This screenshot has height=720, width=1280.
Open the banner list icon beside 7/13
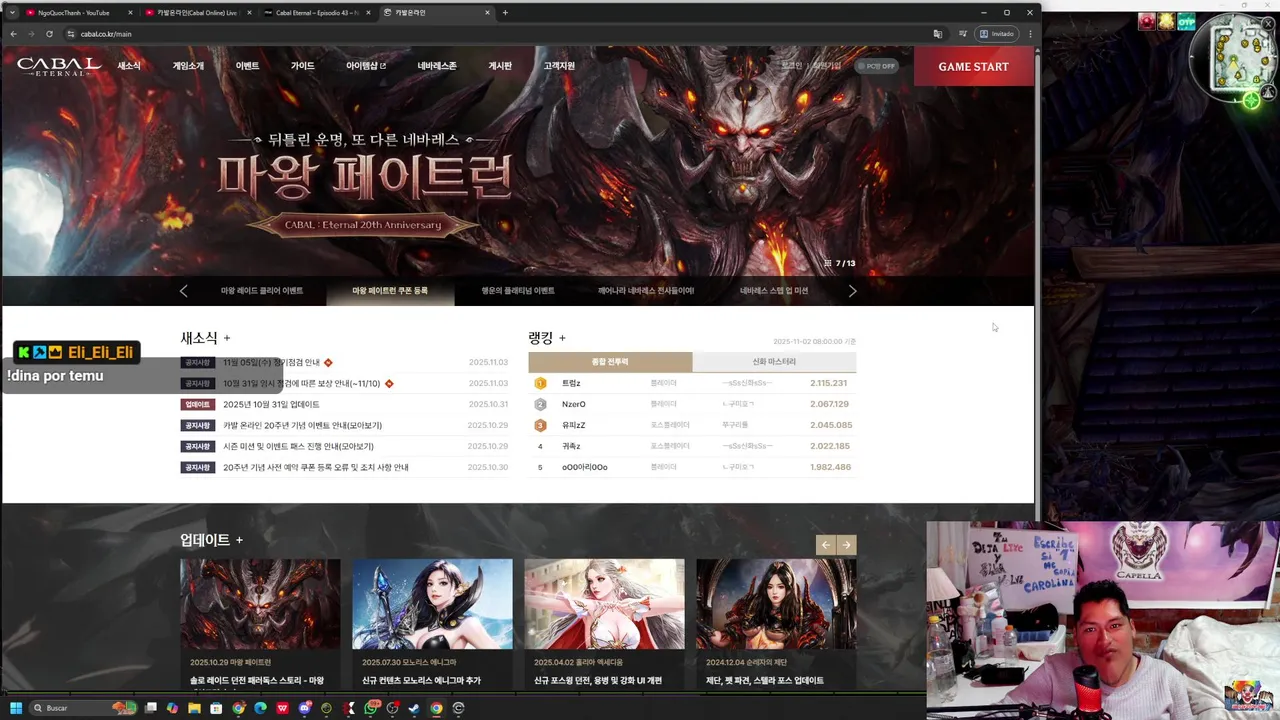click(827, 263)
